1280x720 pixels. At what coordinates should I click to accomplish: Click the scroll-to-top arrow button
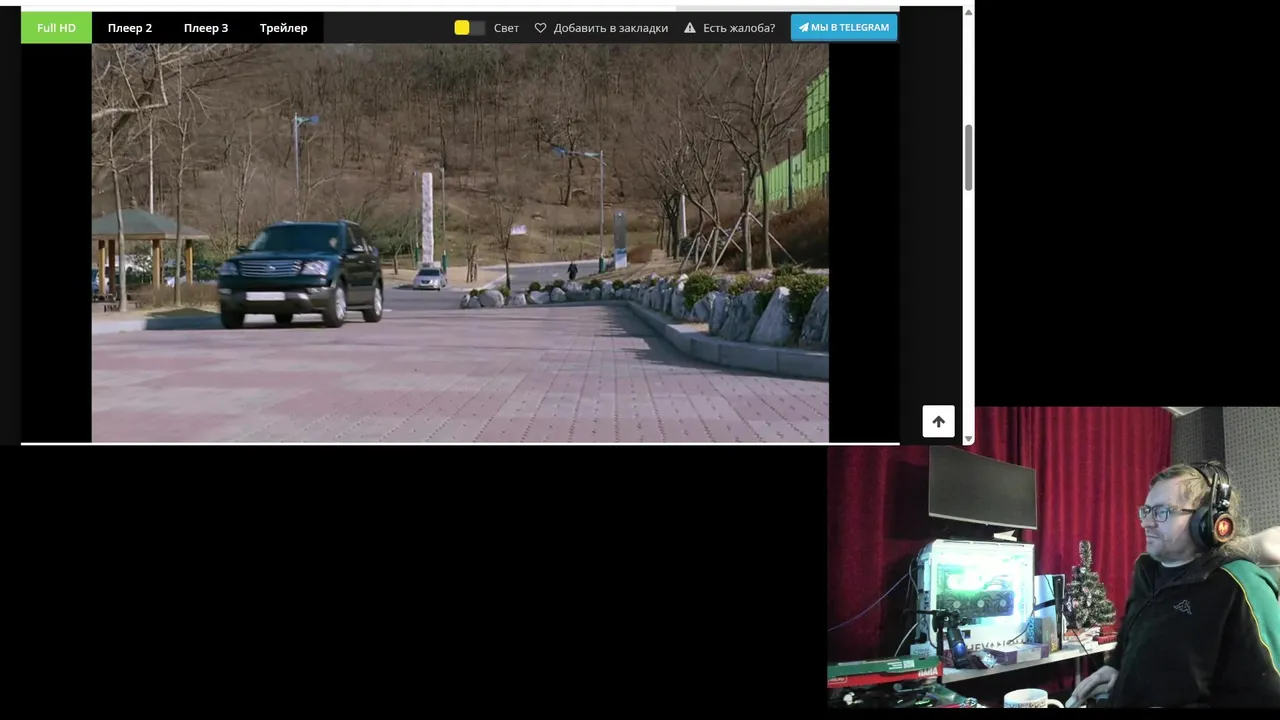[x=938, y=421]
